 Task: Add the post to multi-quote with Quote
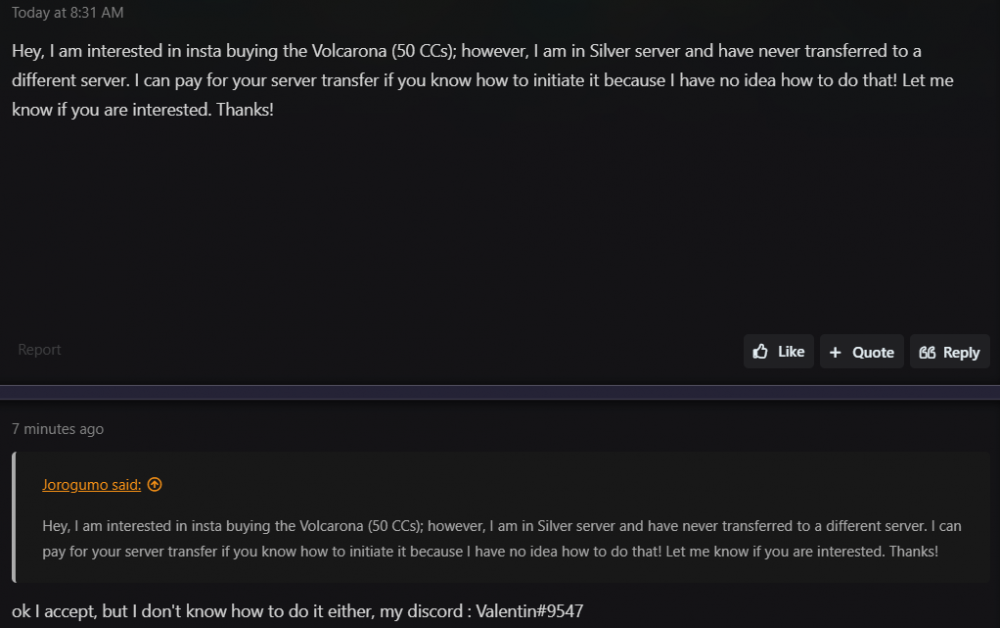[862, 352]
